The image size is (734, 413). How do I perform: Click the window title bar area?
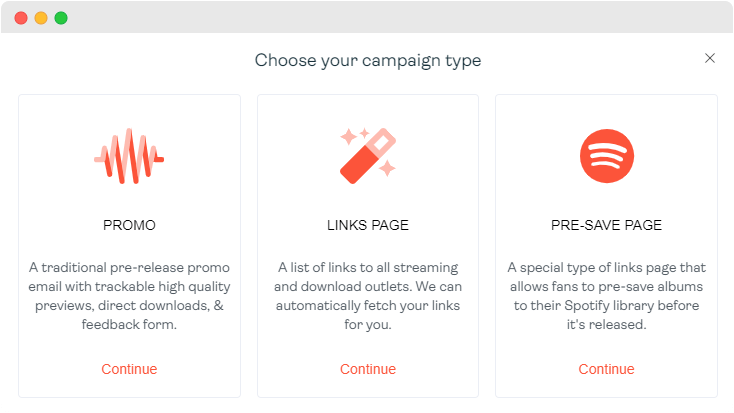(x=374, y=17)
